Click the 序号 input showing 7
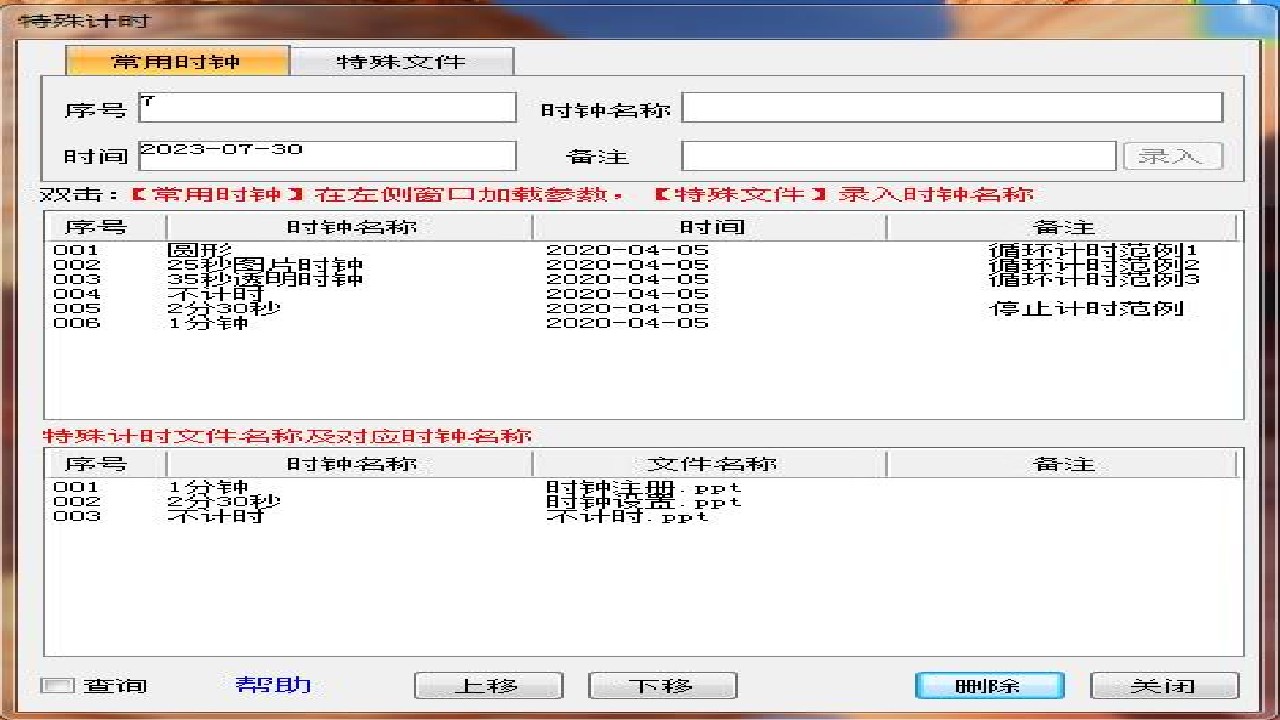Viewport: 1280px width, 720px height. click(x=327, y=107)
